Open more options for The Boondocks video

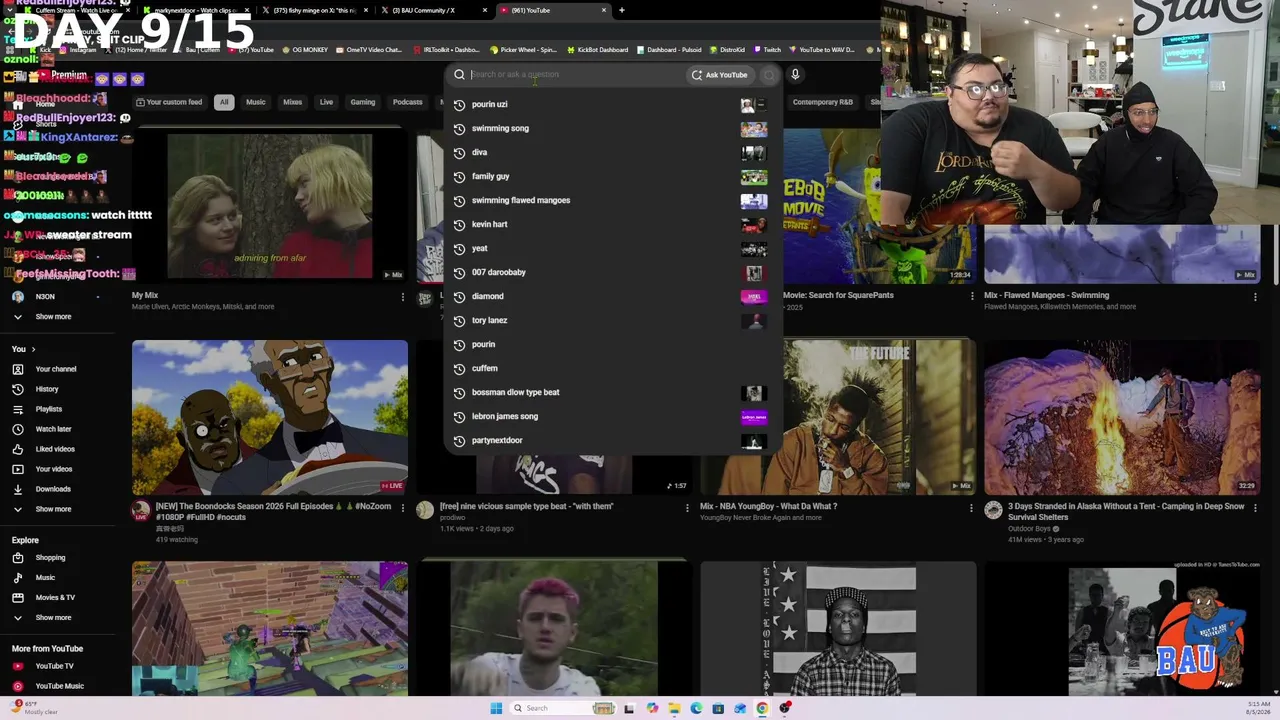(x=403, y=508)
